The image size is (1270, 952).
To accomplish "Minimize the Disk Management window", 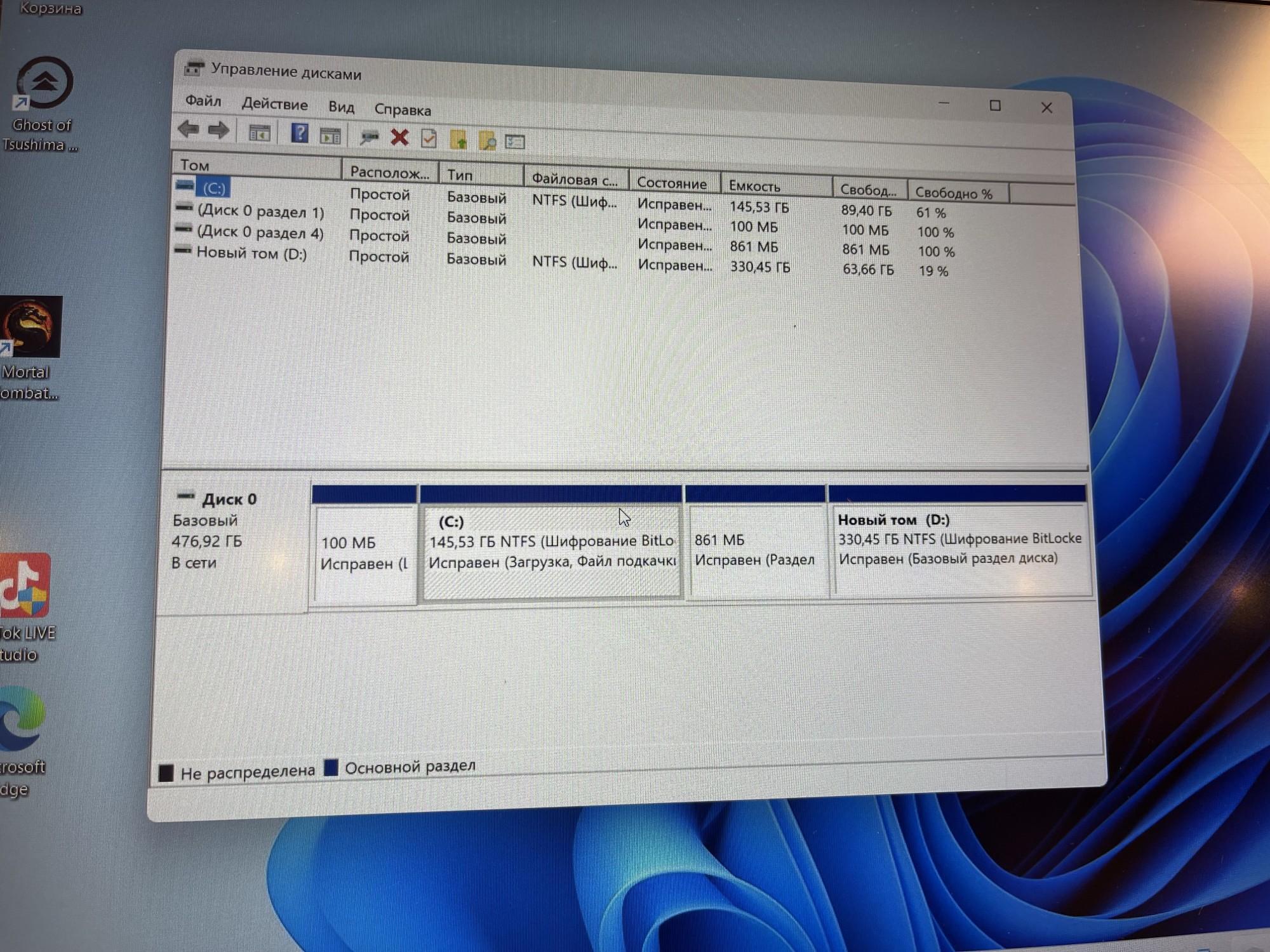I will (944, 103).
